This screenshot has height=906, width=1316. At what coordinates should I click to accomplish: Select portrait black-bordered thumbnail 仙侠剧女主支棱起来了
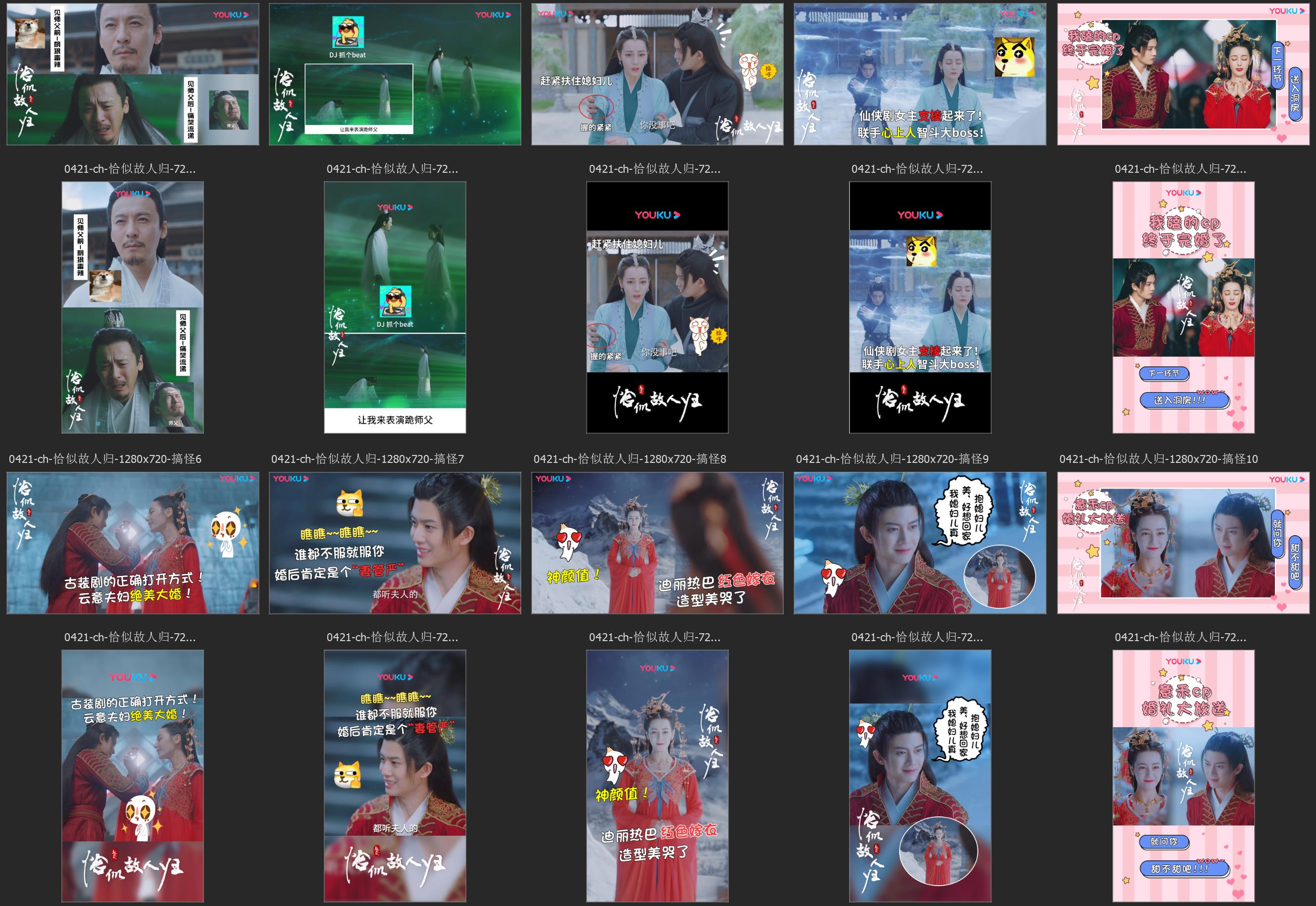click(x=920, y=307)
